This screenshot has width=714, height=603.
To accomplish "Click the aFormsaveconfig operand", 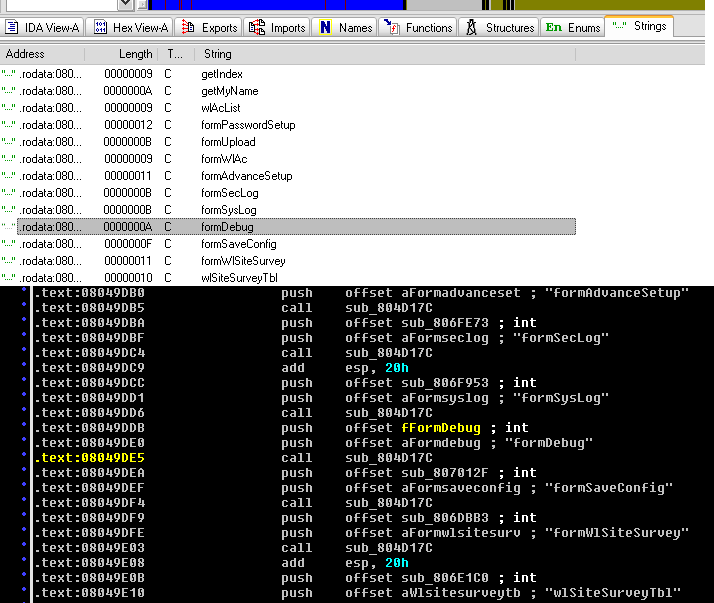I will coord(460,488).
